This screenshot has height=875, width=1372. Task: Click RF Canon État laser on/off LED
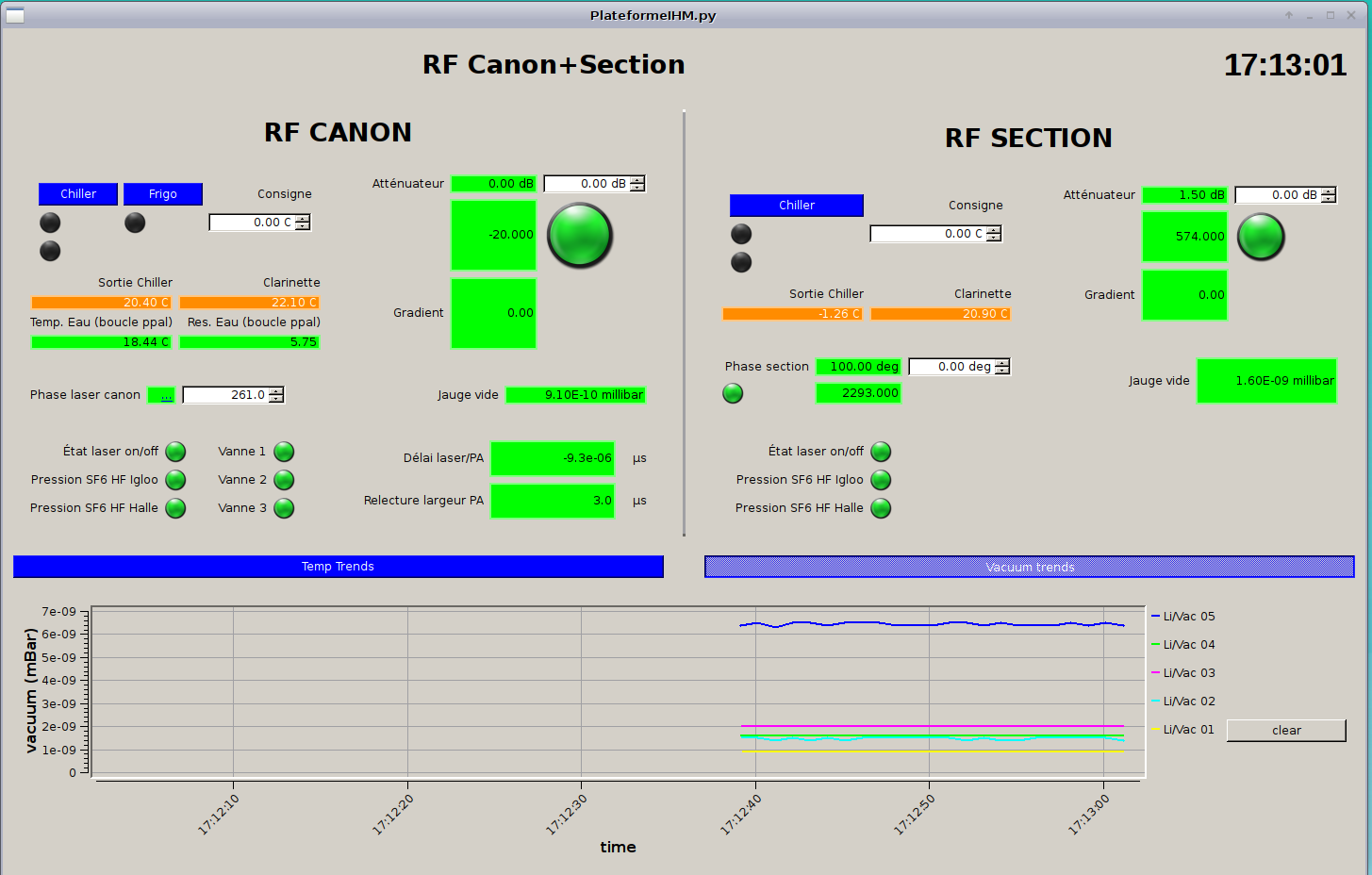[x=175, y=452]
